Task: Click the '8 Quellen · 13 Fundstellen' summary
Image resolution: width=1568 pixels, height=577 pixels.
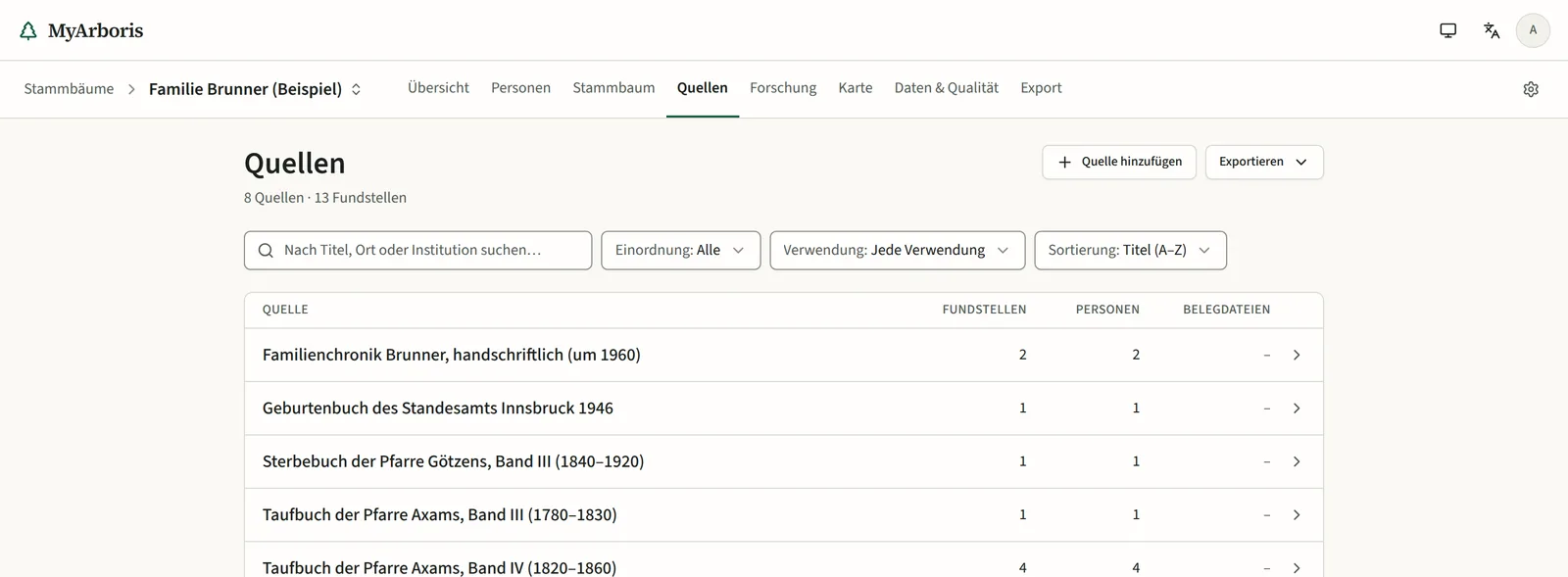Action: (325, 198)
